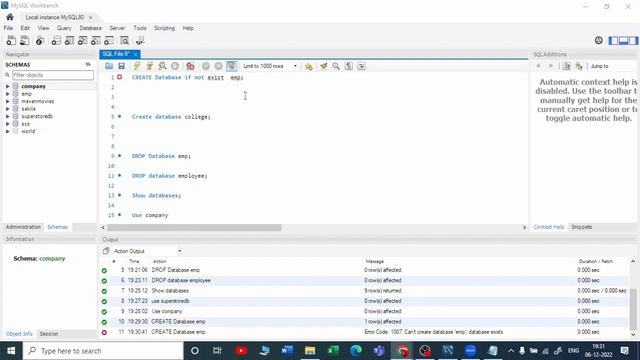Viewport: 640px width, 360px height.
Task: Open the File menu
Action: coord(8,28)
